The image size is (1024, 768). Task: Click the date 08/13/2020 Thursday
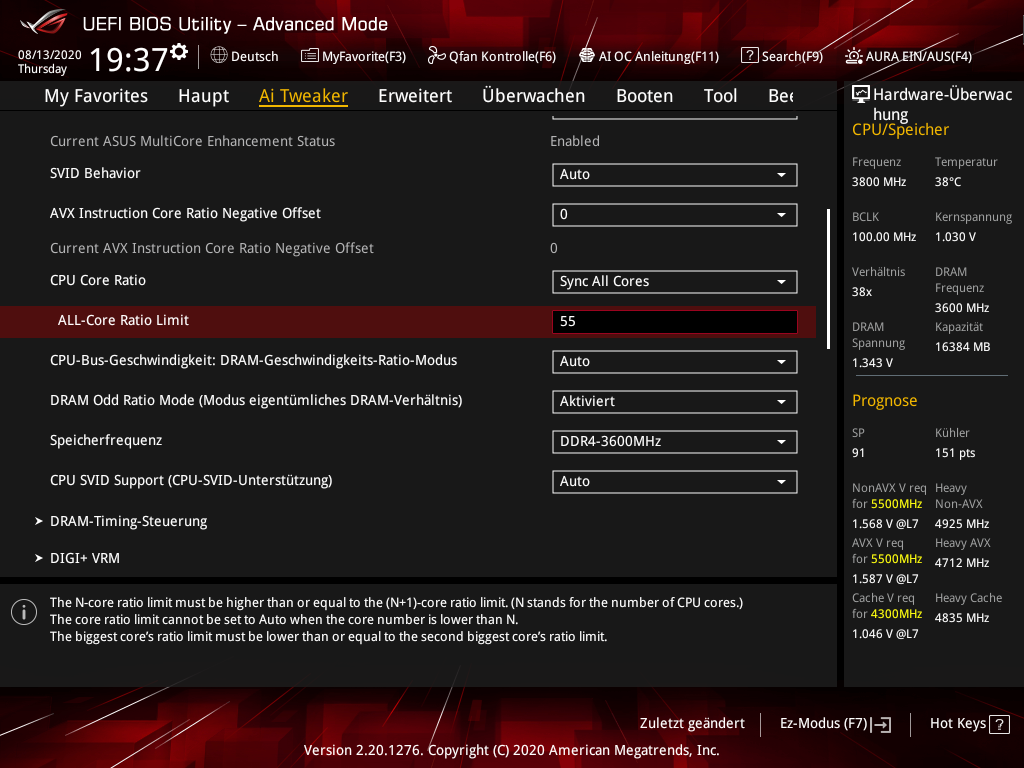(50, 62)
